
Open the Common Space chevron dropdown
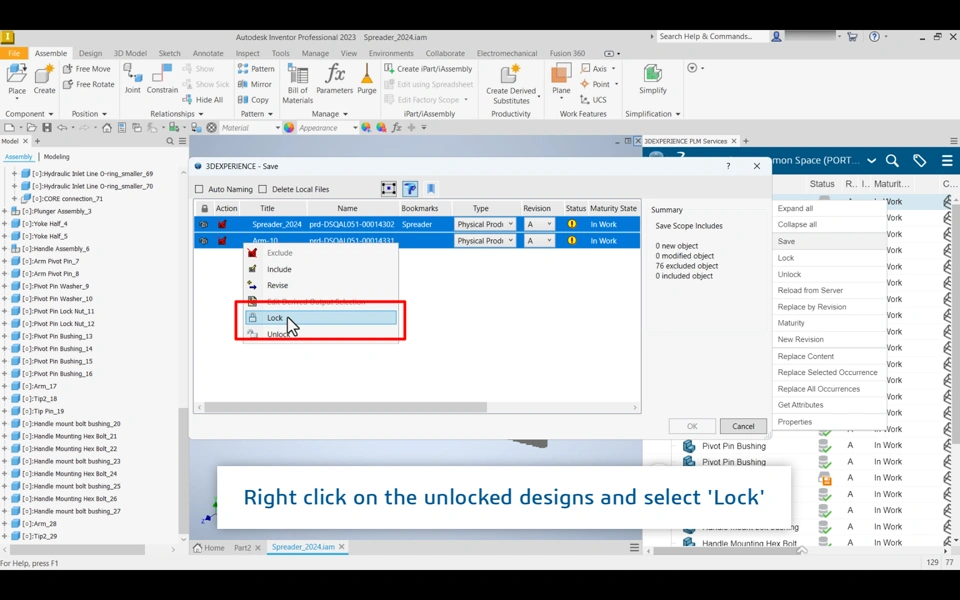[x=871, y=160]
